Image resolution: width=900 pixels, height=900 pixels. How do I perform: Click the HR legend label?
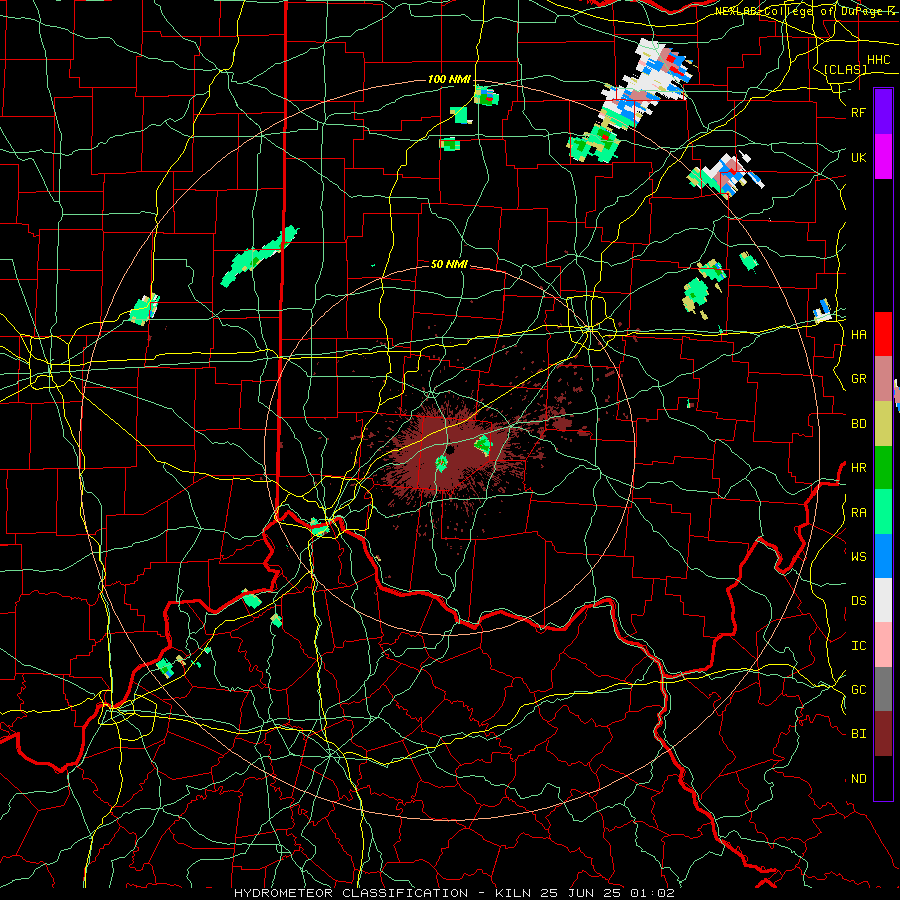tap(858, 468)
